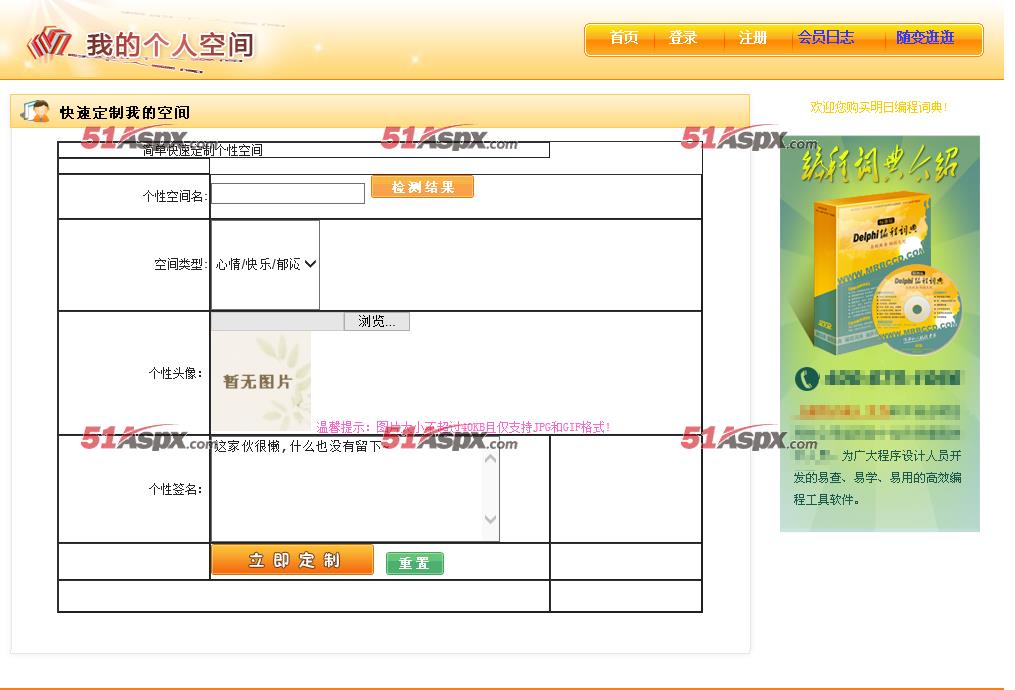Click the user icon beside 快速定制我的空间
The height and width of the screenshot is (690, 1015).
[x=36, y=111]
